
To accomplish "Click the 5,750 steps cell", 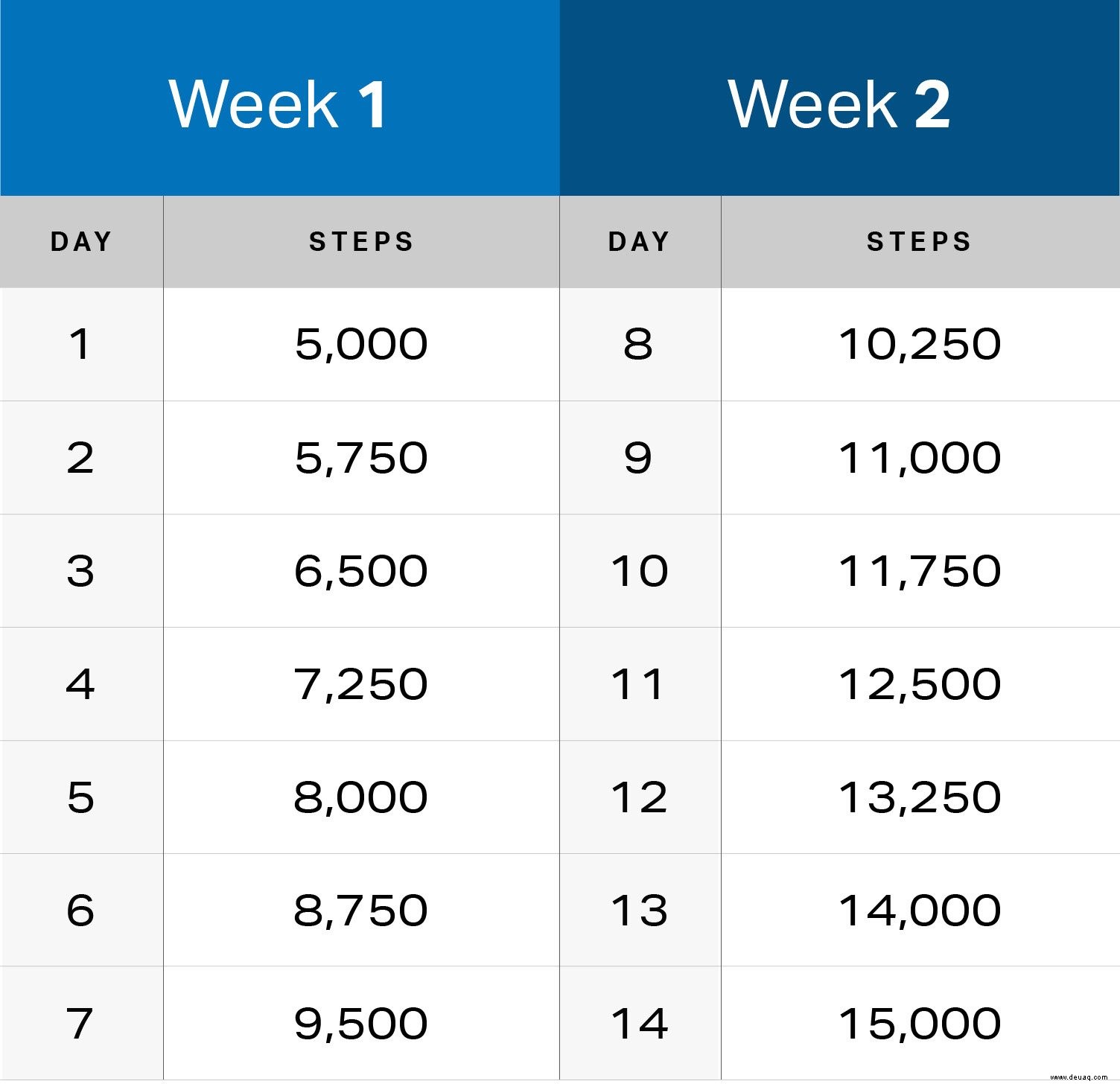I will [x=361, y=457].
